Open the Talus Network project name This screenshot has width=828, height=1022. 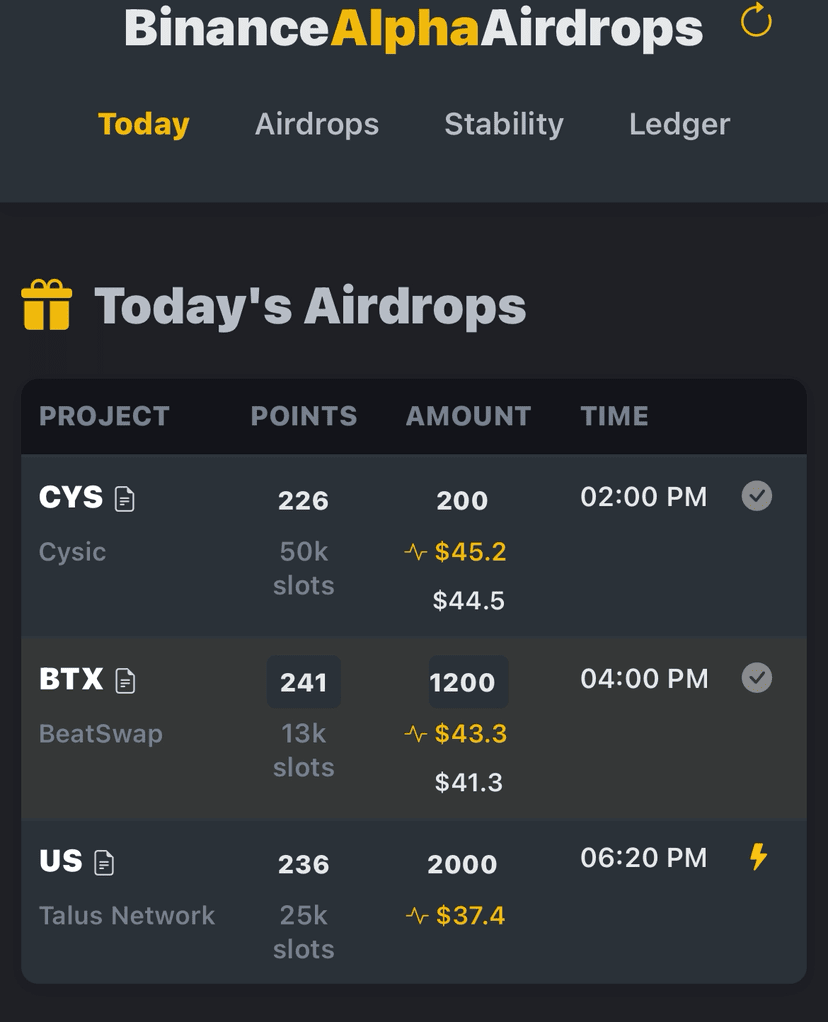[127, 916]
